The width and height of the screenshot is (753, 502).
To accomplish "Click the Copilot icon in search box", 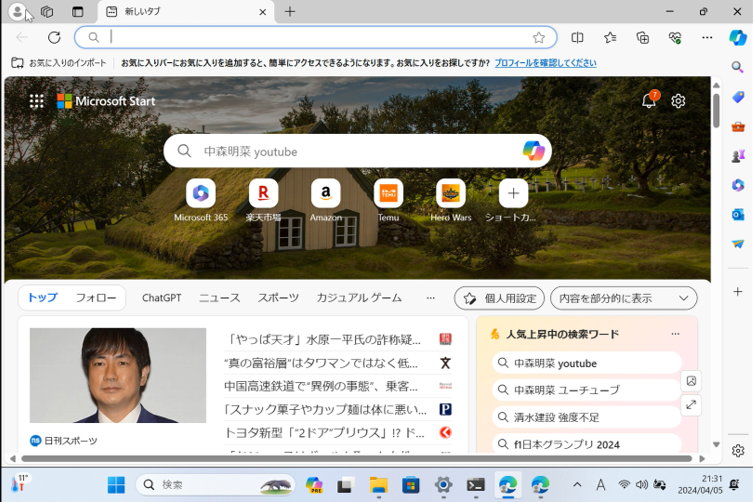I will [x=534, y=151].
